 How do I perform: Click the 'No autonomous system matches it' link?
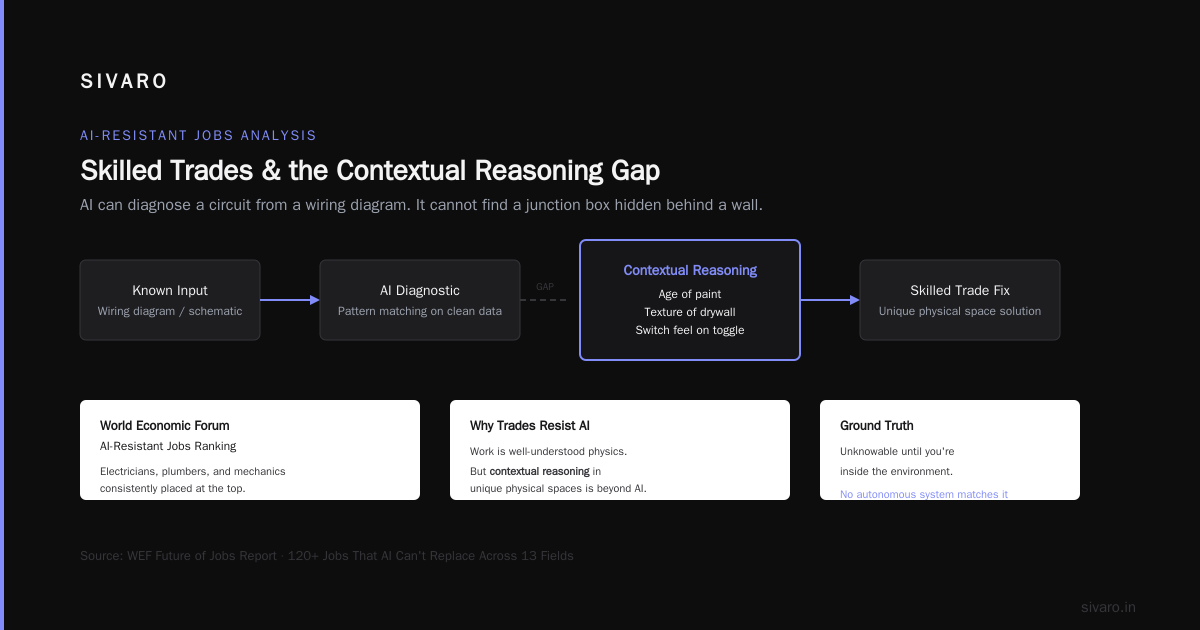tap(924, 494)
